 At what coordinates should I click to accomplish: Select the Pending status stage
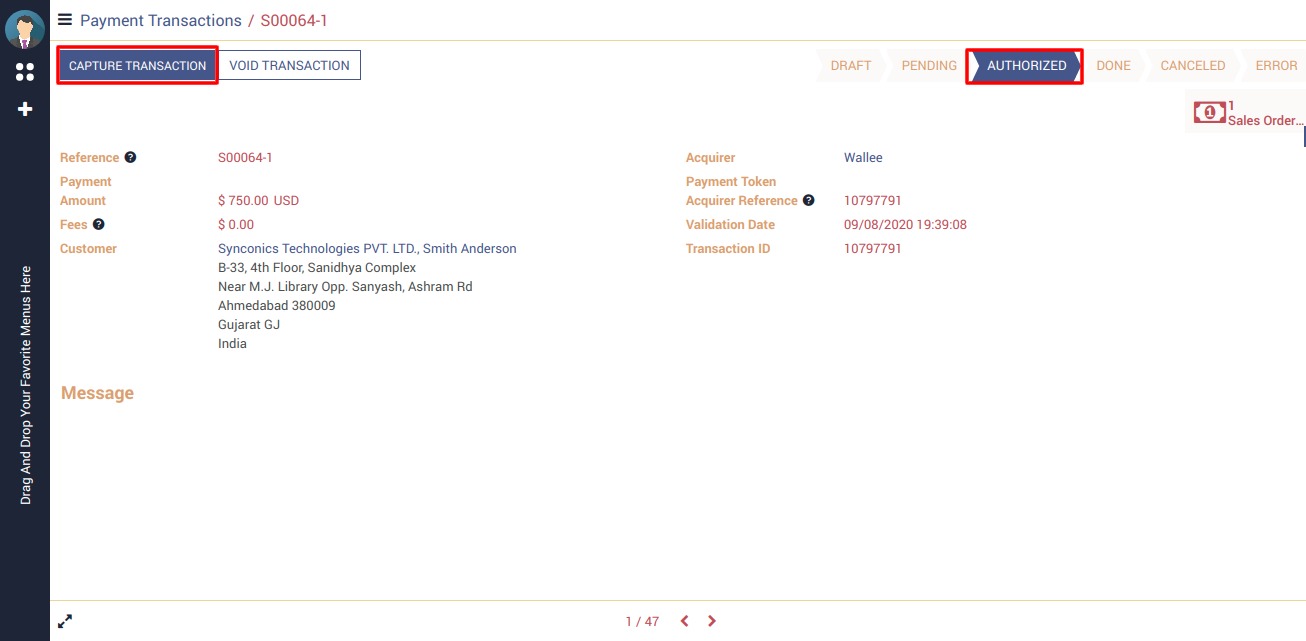(928, 66)
